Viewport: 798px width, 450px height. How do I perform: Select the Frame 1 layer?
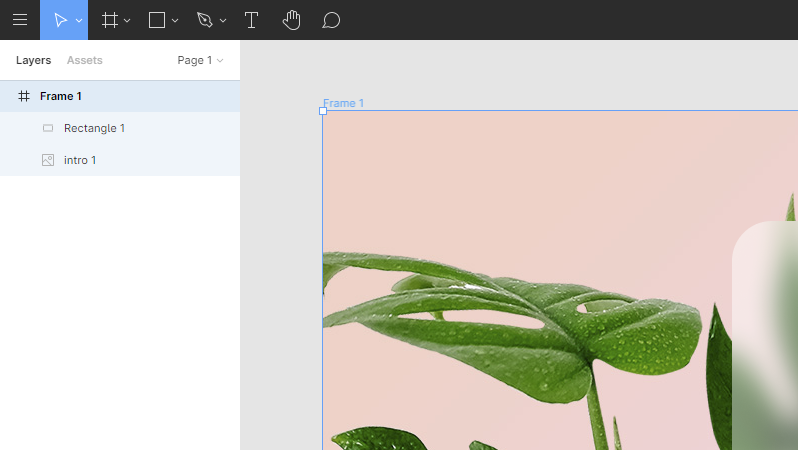(120, 96)
